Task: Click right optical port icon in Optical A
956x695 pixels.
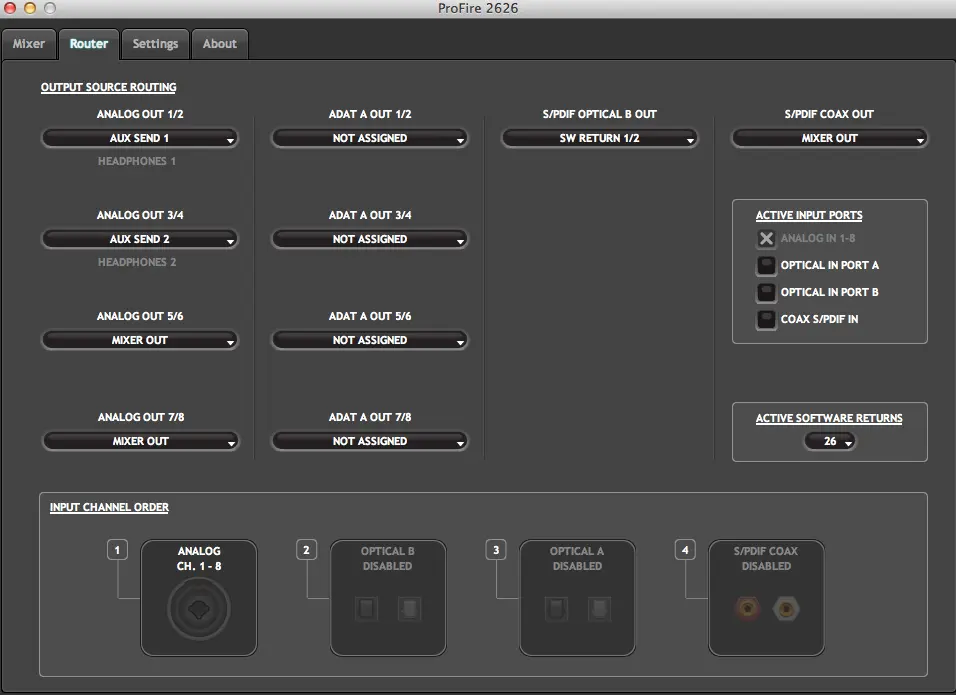Action: tap(599, 608)
